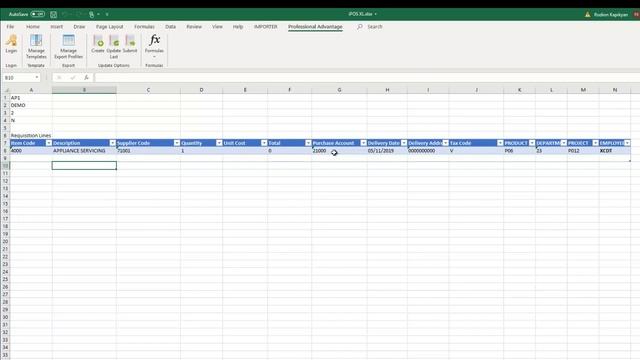Click the Save icon in title bar
This screenshot has width=640, height=360.
coord(53,14)
